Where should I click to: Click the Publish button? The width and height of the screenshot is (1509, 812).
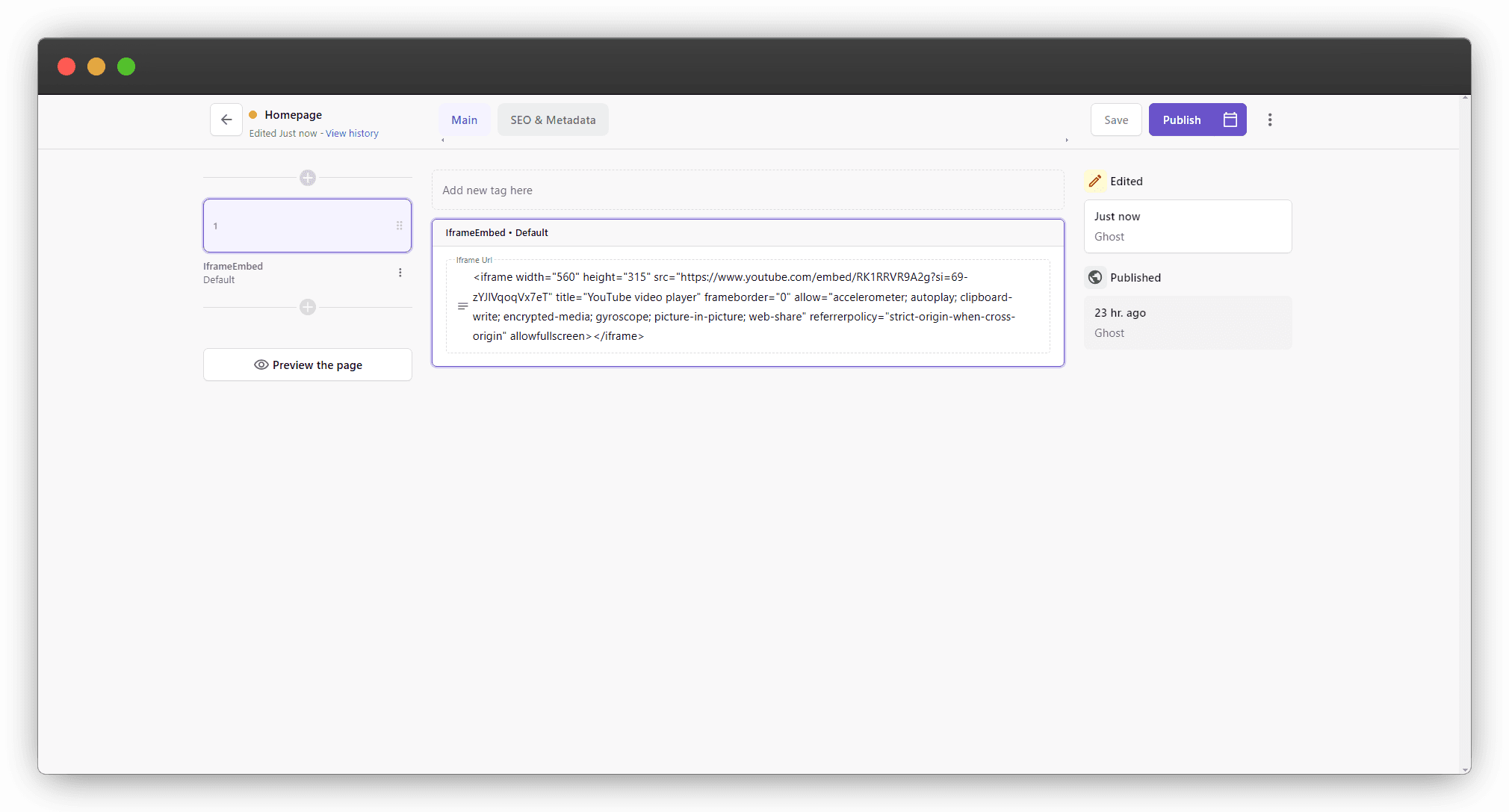pyautogui.click(x=1182, y=120)
